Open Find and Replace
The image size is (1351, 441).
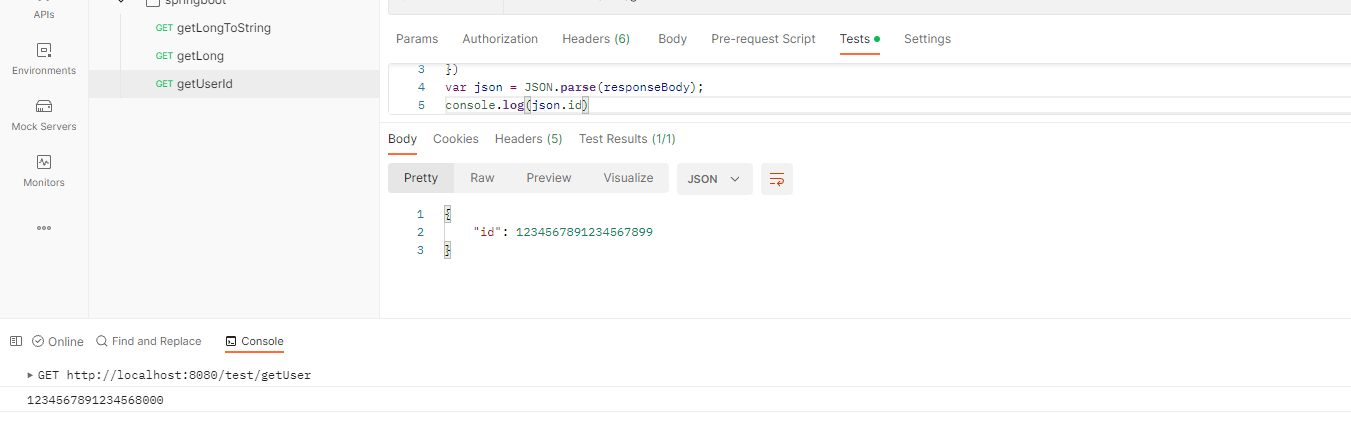click(x=148, y=341)
